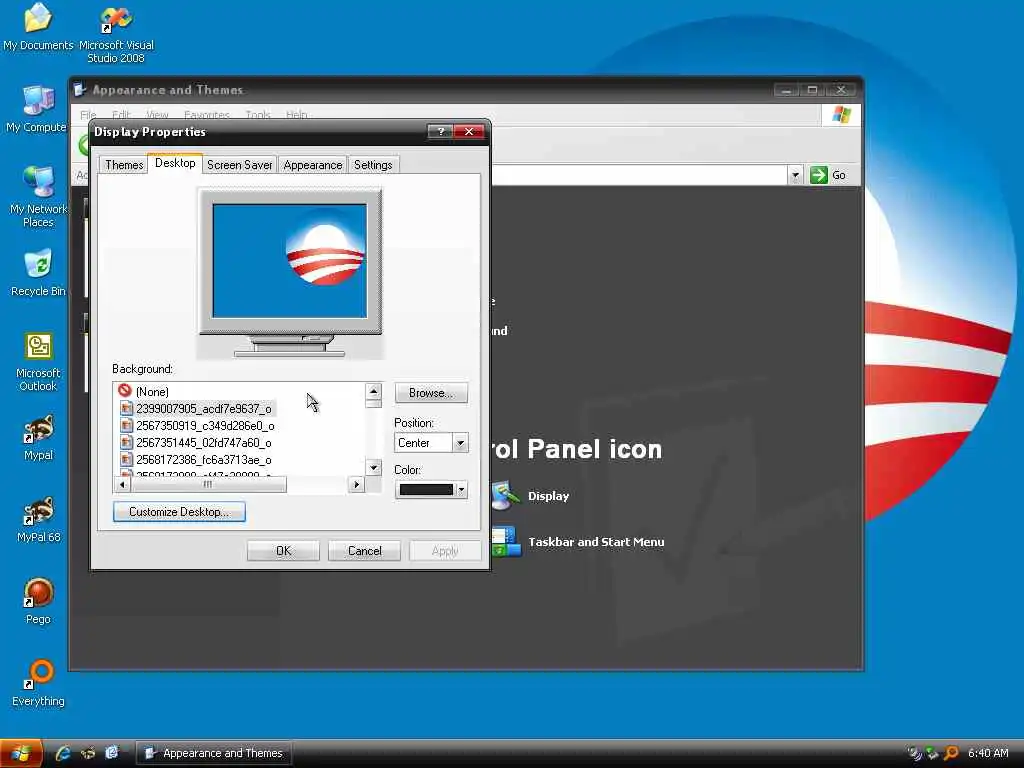
Task: Click the Taskbar and Start Menu icon
Action: click(506, 541)
